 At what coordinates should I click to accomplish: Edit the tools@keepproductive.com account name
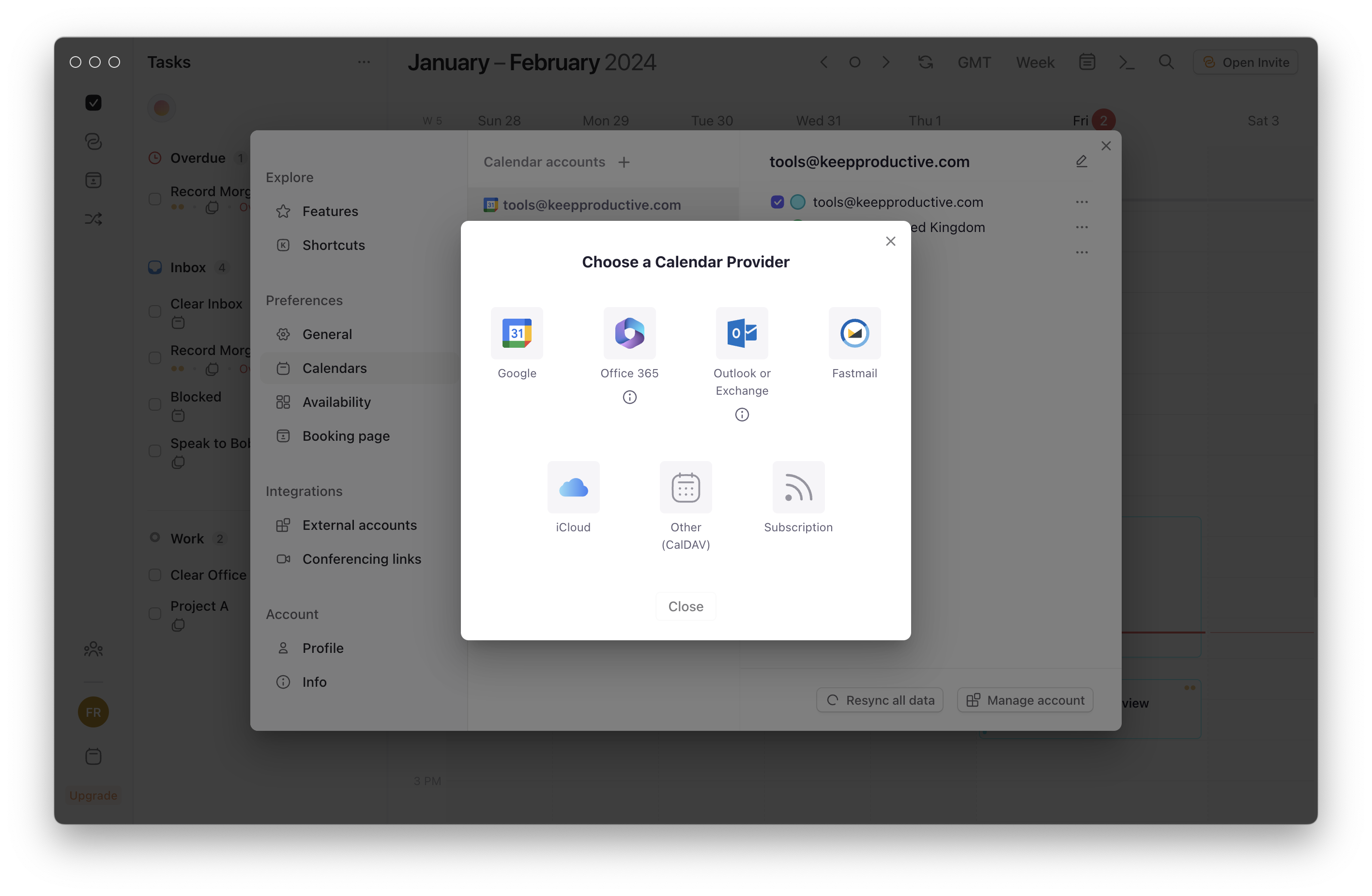point(1082,161)
